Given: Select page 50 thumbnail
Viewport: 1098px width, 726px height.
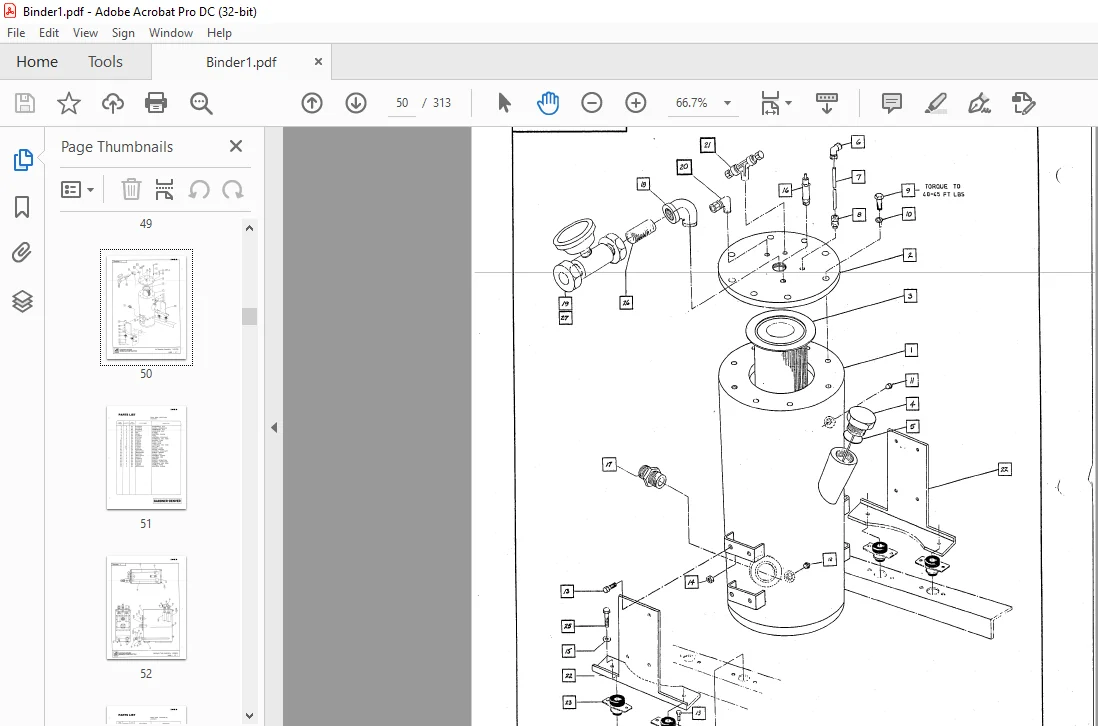Looking at the screenshot, I should click(x=146, y=307).
